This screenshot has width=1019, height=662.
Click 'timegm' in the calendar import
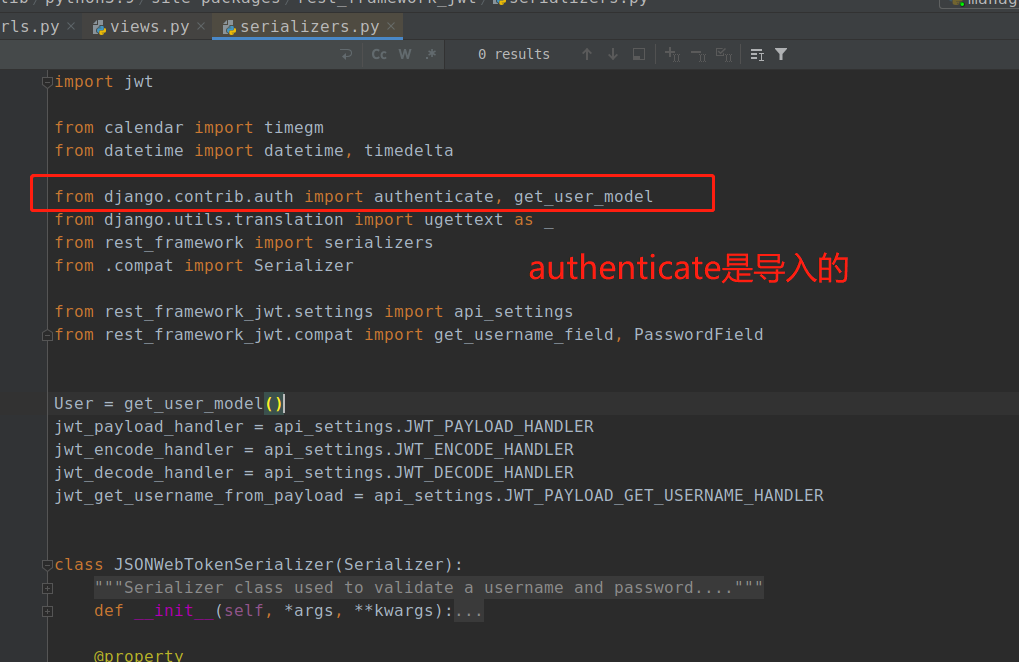click(x=294, y=128)
